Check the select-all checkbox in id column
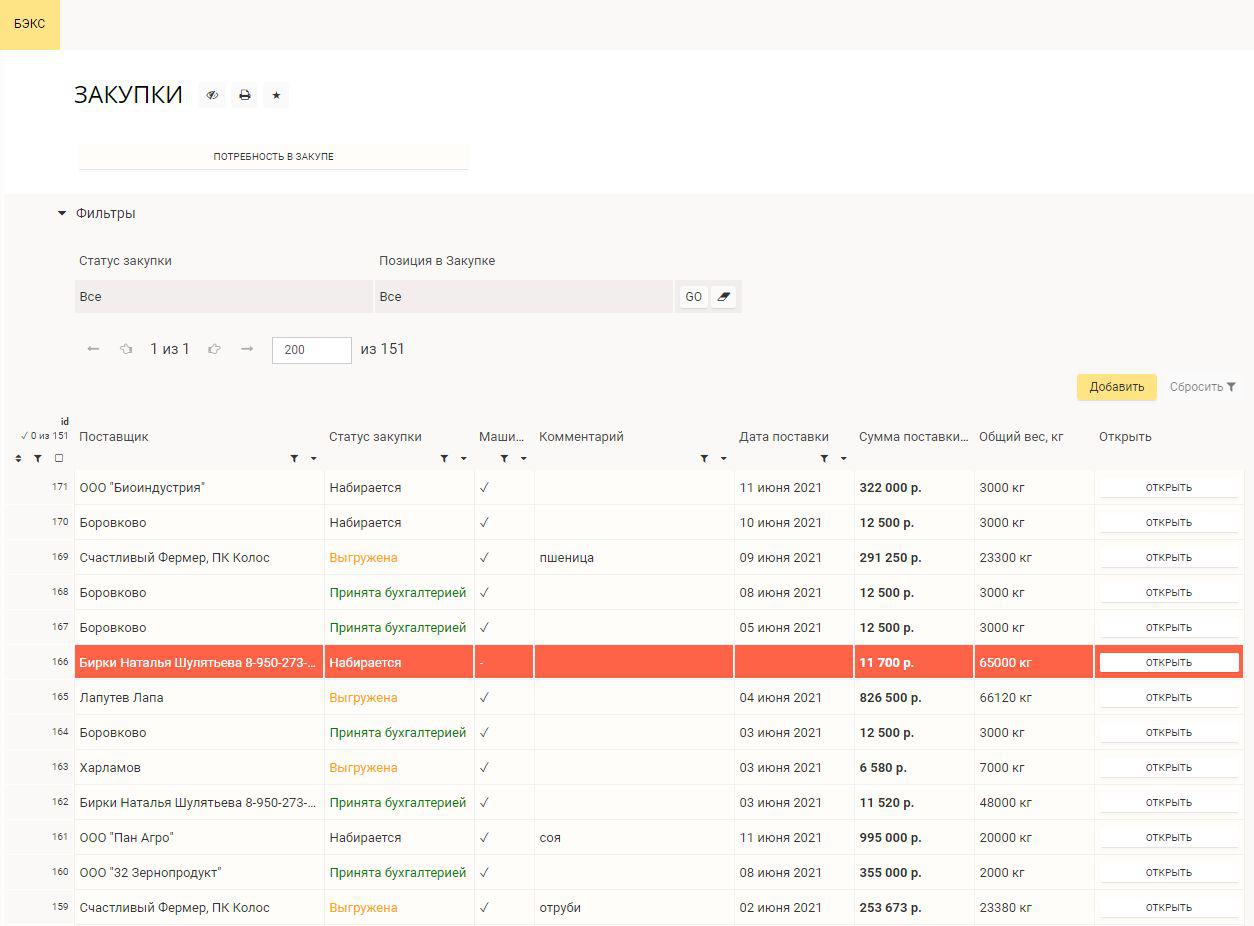Image resolution: width=1254 pixels, height=926 pixels. point(59,459)
